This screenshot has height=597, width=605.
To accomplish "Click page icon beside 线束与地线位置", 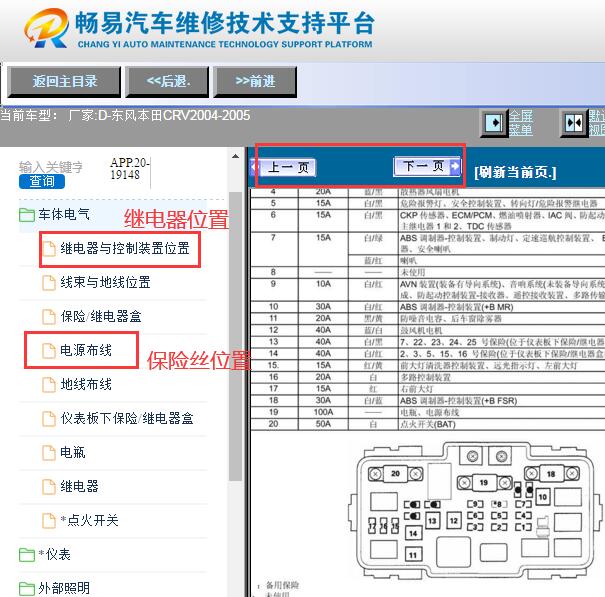I will tap(49, 283).
